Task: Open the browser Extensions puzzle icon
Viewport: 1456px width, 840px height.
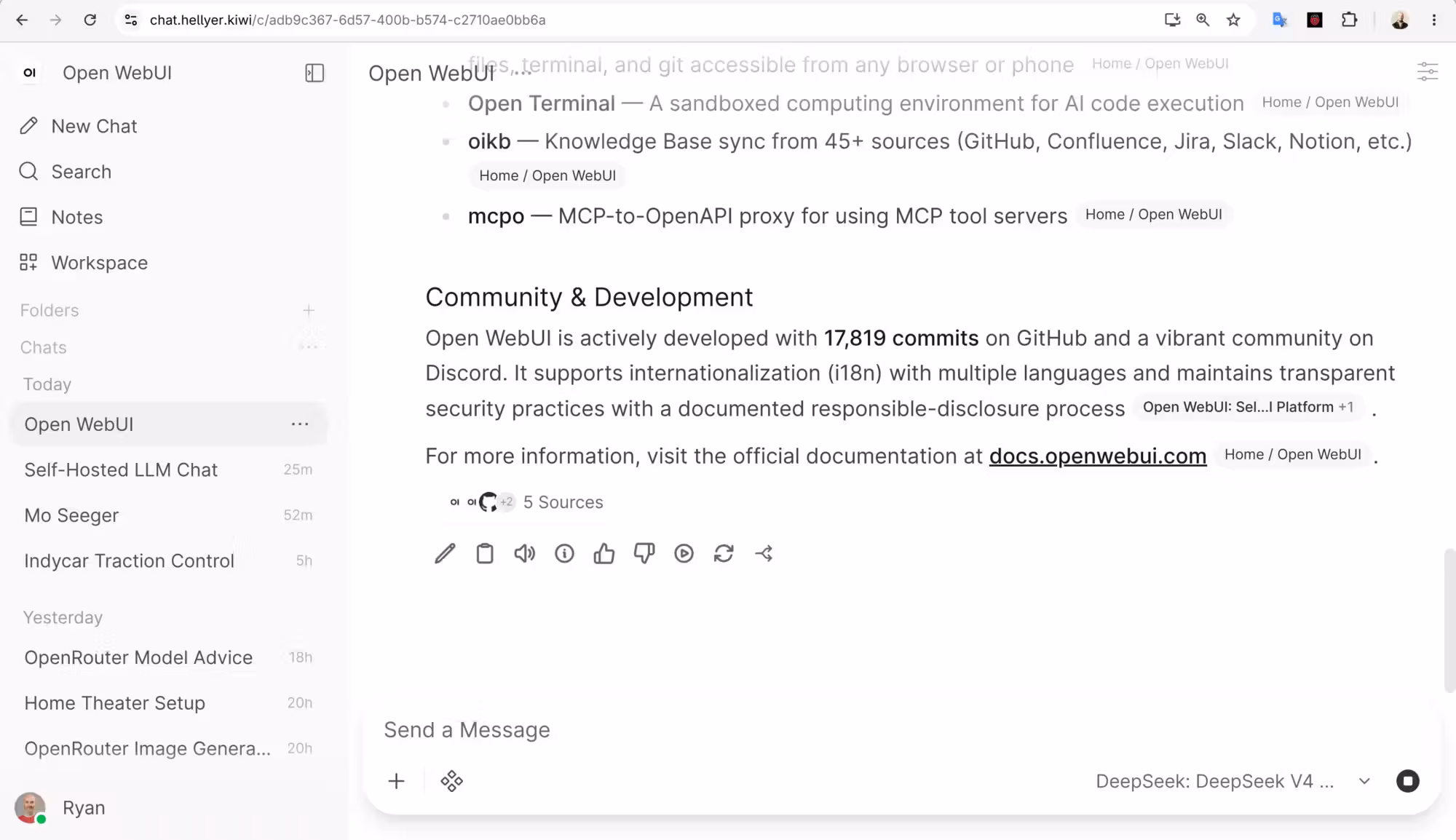Action: coord(1349,20)
